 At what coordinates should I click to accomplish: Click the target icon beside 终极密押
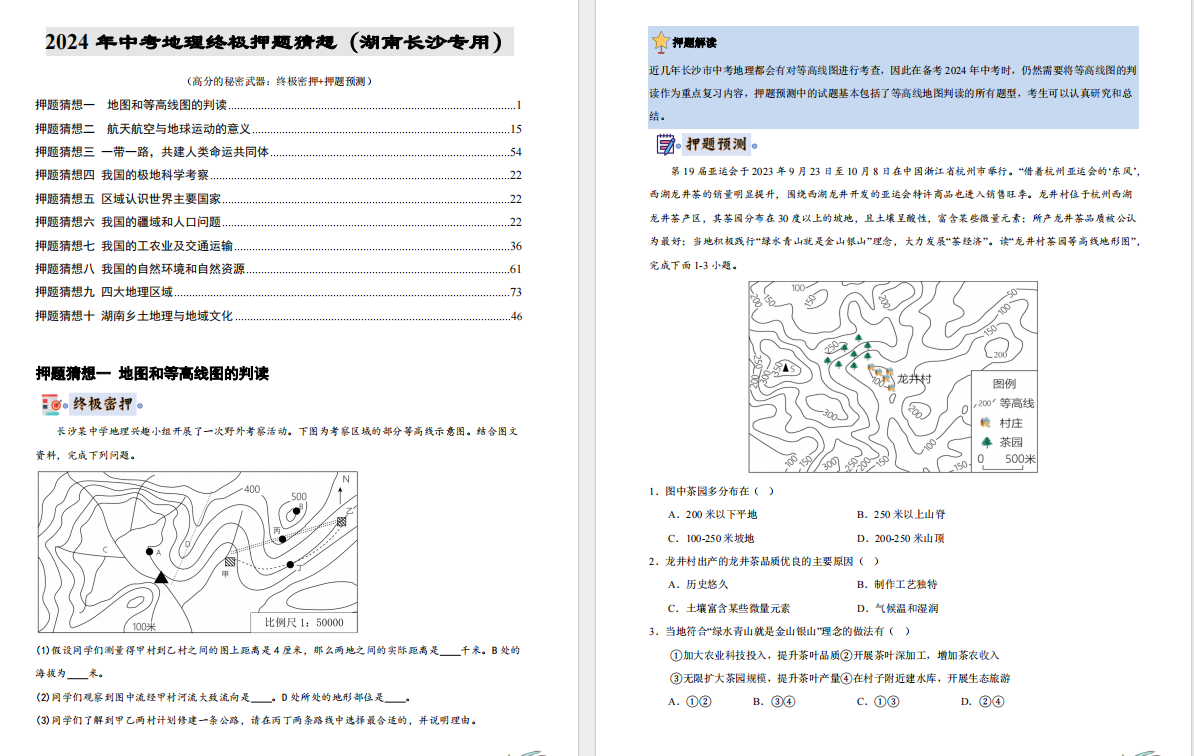coord(52,404)
